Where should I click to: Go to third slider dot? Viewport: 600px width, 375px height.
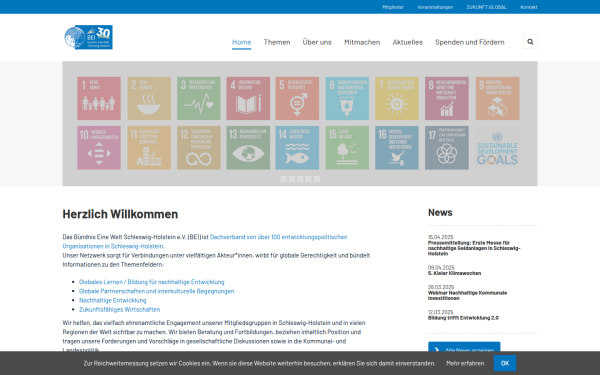coord(300,179)
